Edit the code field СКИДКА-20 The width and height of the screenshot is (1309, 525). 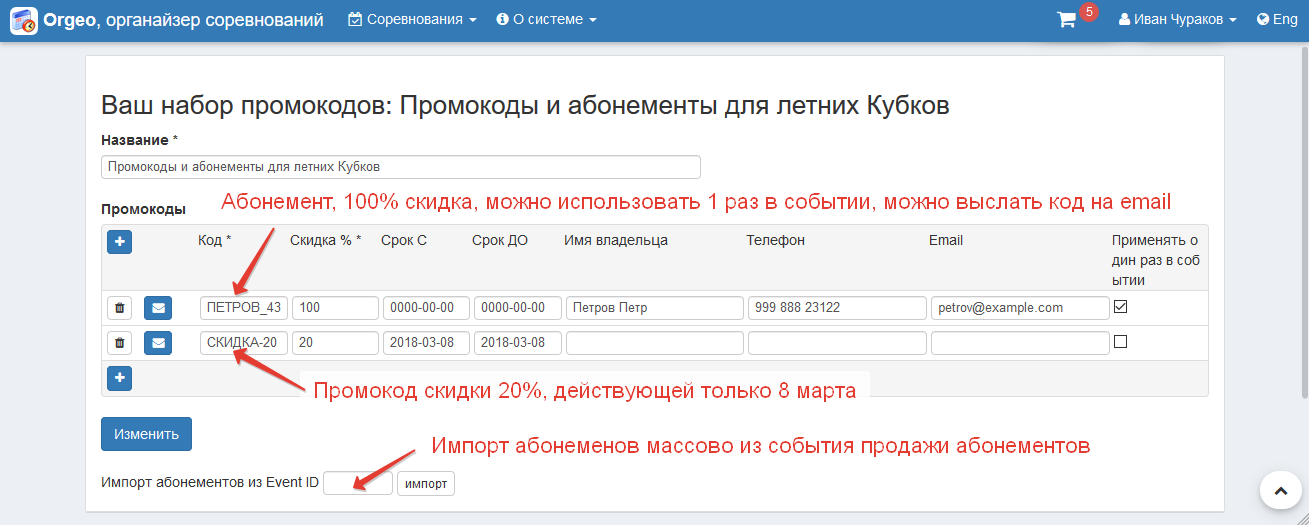click(244, 343)
